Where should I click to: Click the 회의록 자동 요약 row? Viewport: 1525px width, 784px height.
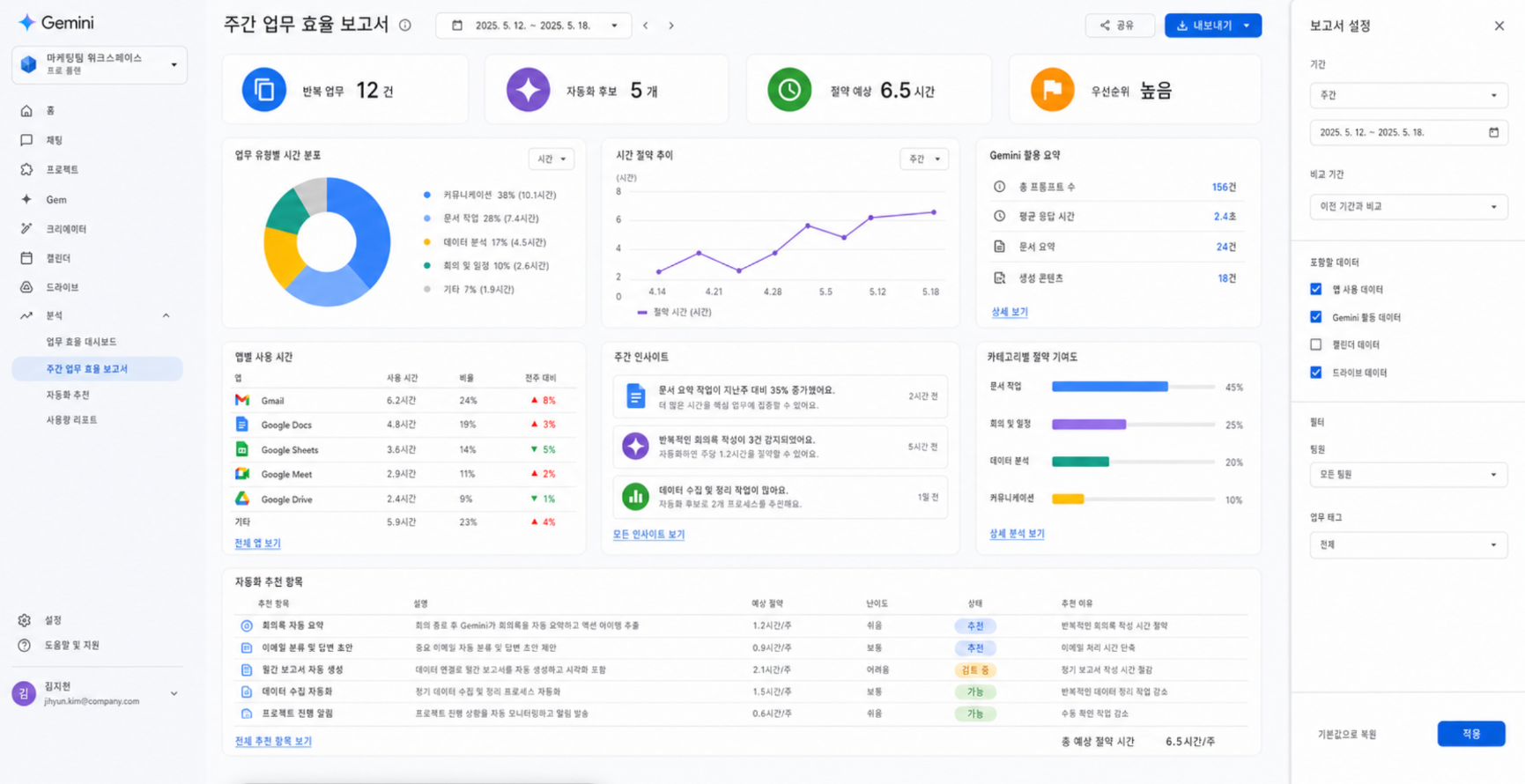pos(741,625)
